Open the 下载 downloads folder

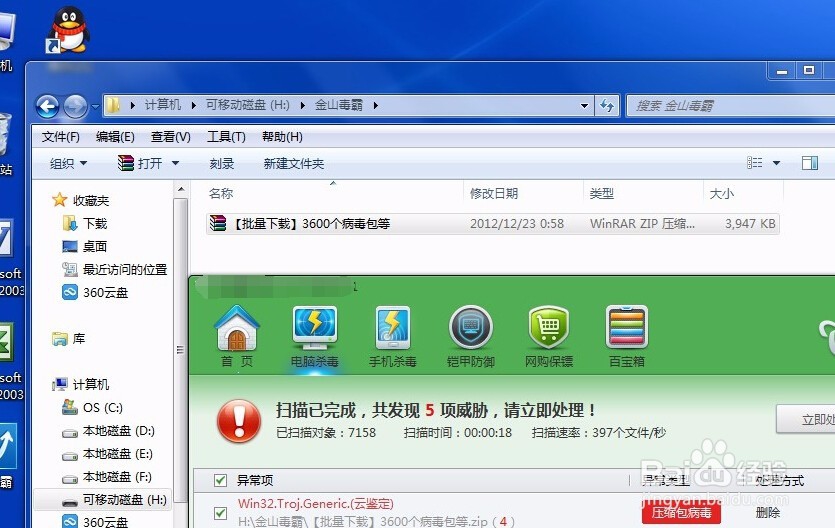point(85,224)
